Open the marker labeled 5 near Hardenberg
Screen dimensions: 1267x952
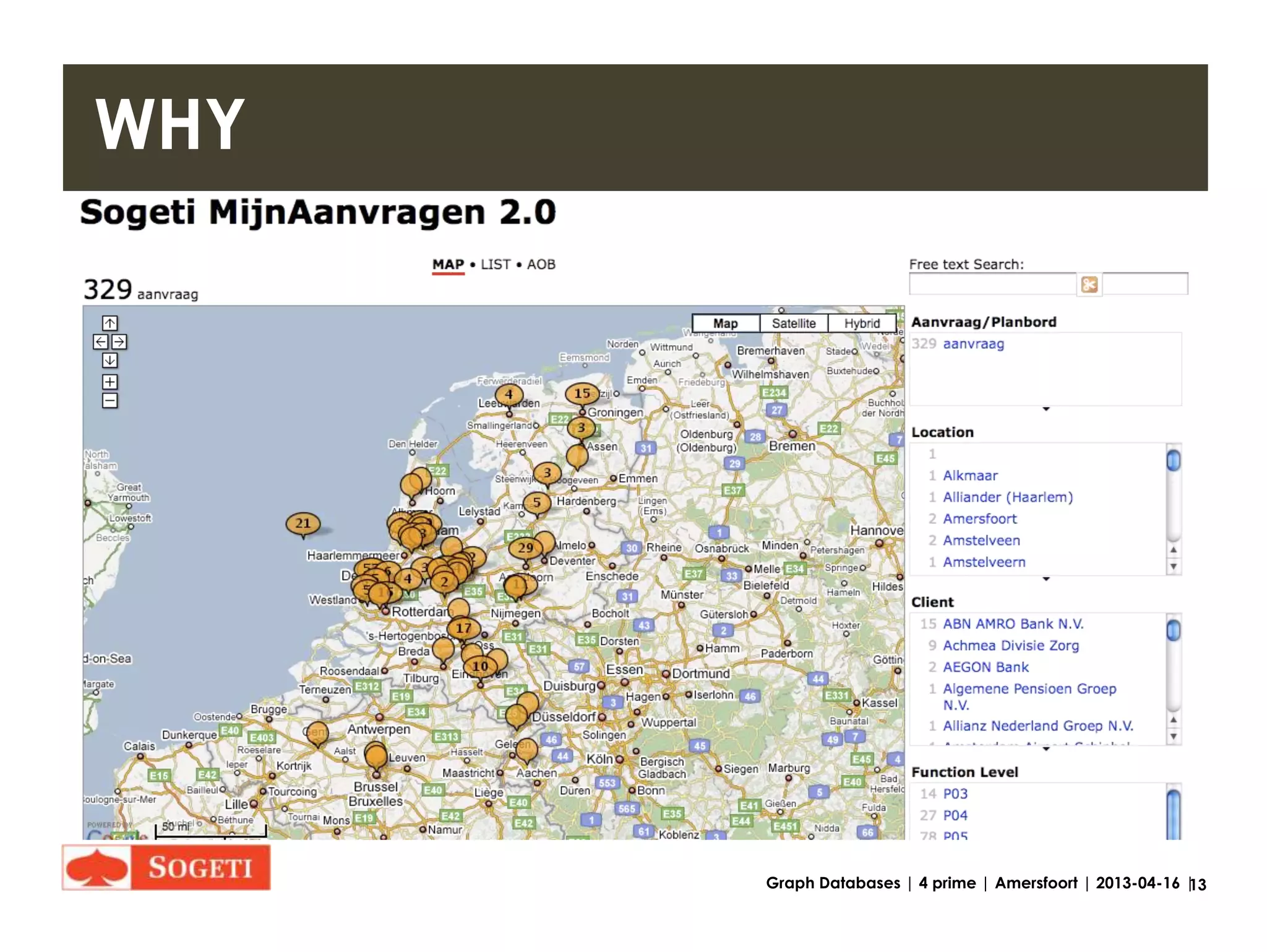[x=537, y=504]
